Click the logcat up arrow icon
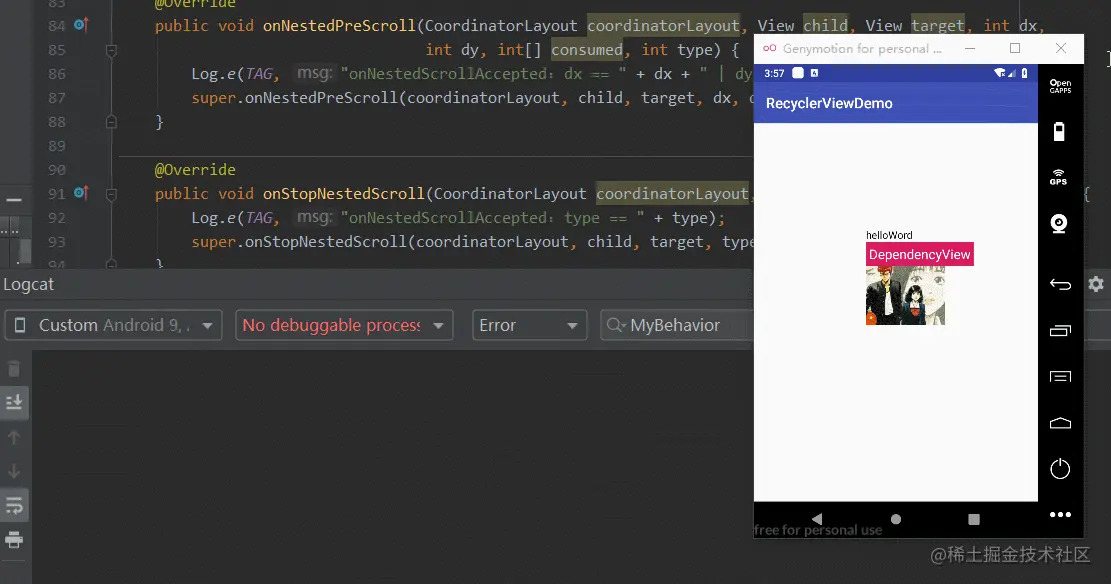This screenshot has width=1111, height=584. click(14, 437)
